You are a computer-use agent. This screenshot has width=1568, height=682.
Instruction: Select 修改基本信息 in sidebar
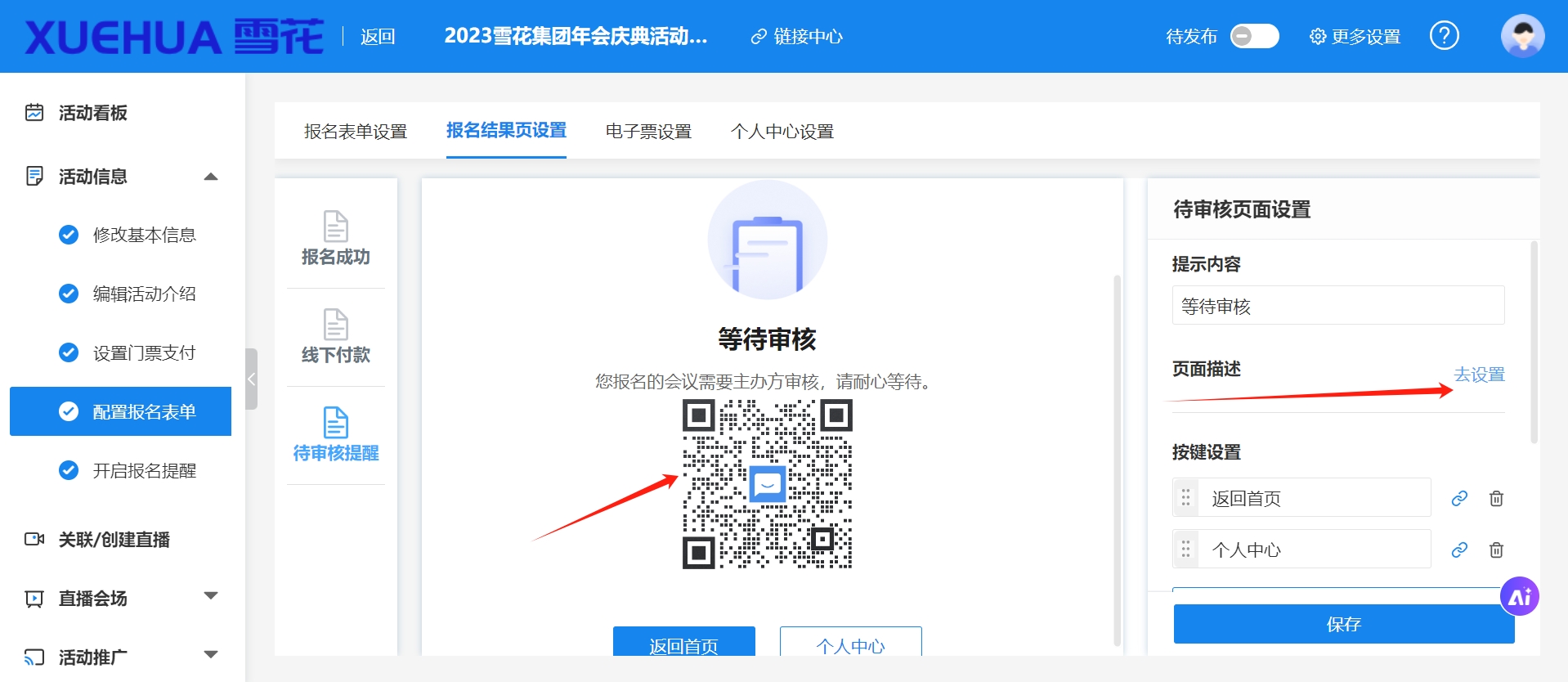click(145, 236)
